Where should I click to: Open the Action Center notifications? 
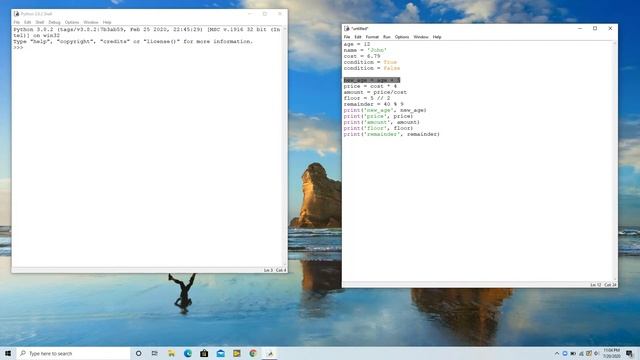coord(629,353)
